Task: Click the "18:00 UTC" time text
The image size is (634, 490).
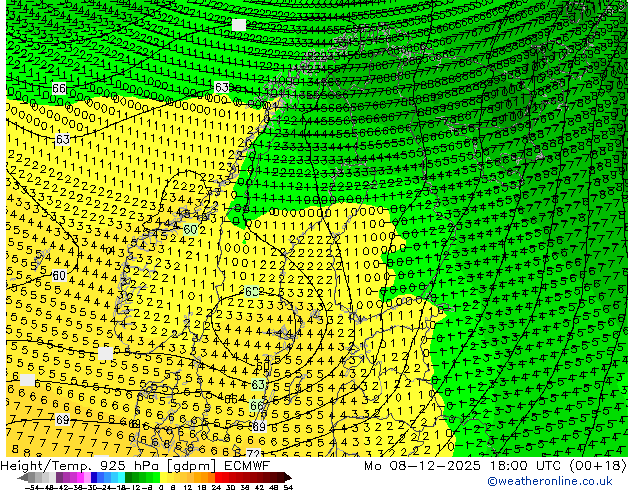Action: click(525, 465)
